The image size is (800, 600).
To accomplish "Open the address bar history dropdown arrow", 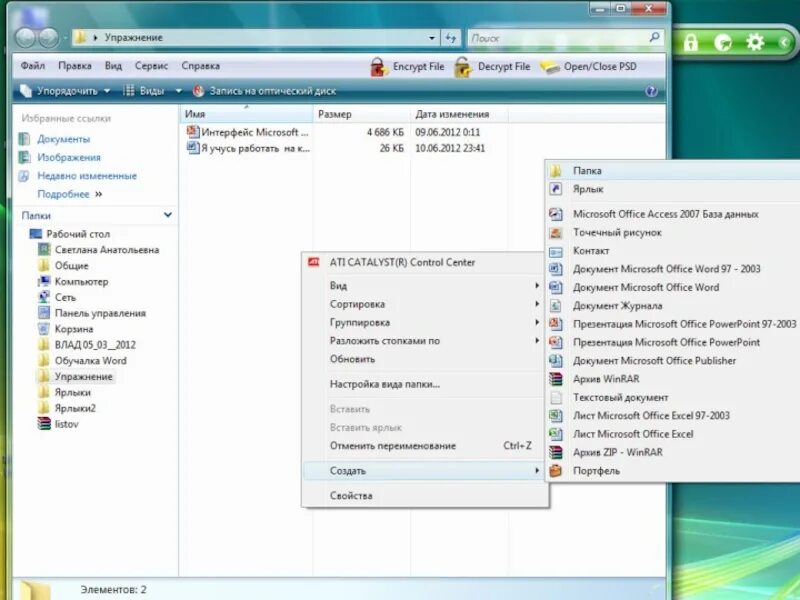I will pyautogui.click(x=432, y=38).
